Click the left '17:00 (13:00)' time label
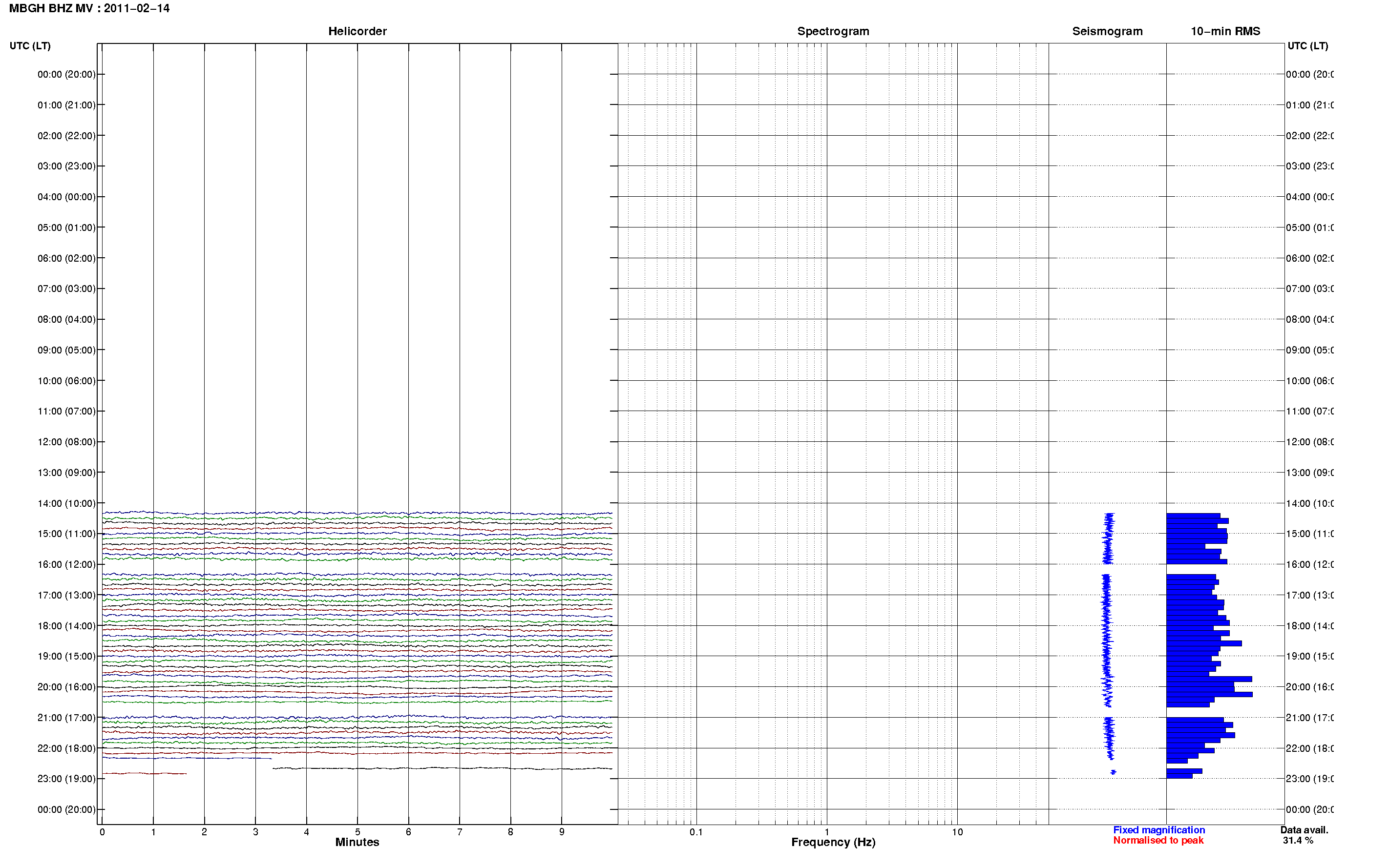The image size is (1389, 868). [x=66, y=595]
